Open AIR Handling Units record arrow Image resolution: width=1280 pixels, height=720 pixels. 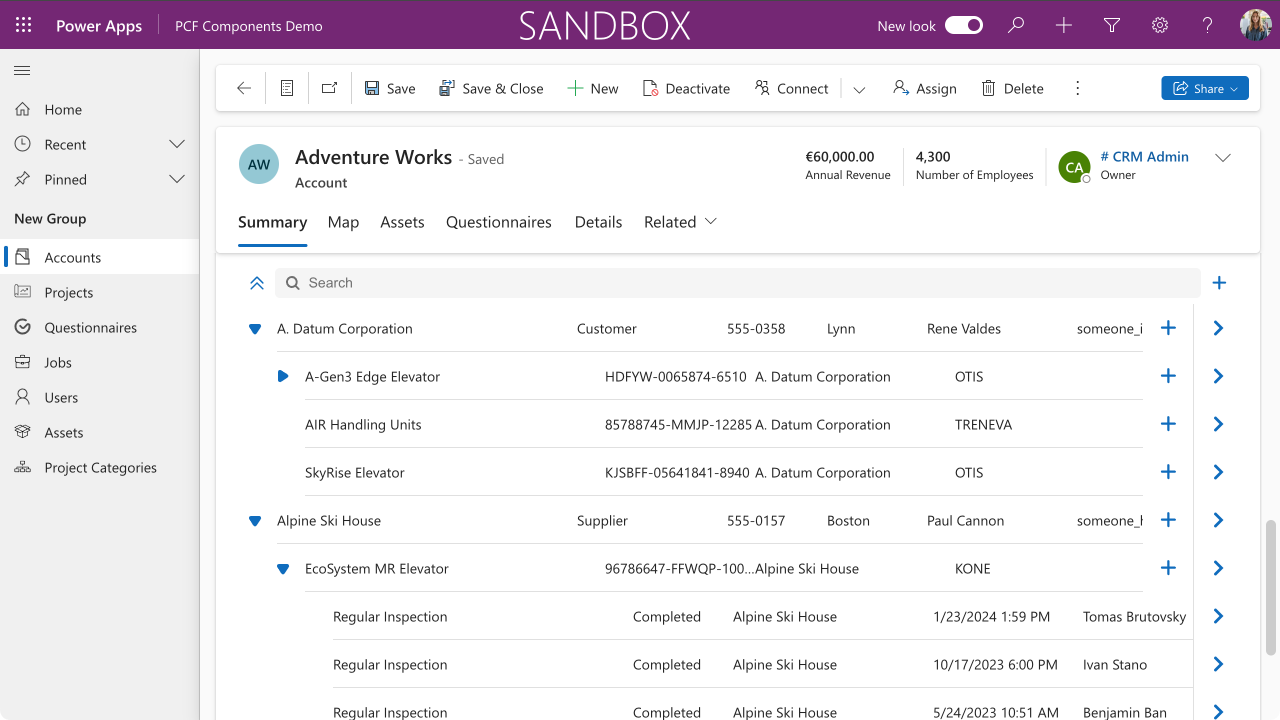click(x=1218, y=424)
